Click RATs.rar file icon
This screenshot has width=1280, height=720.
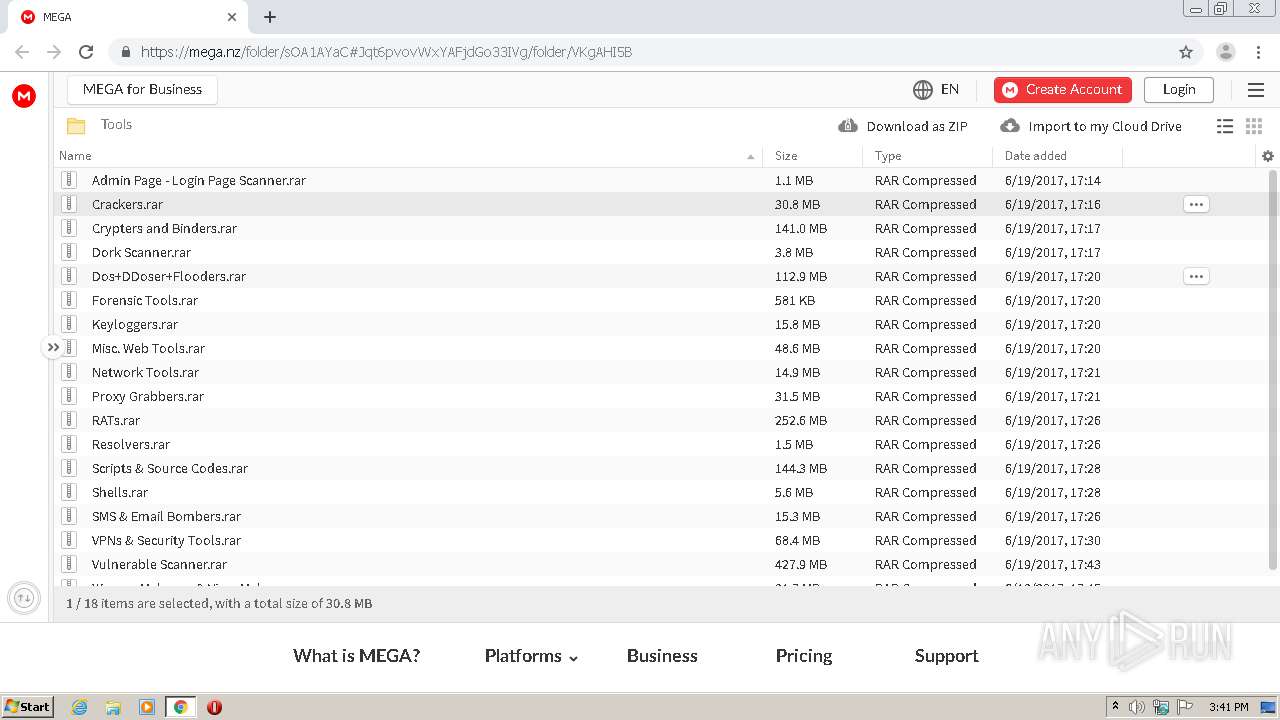coord(69,420)
